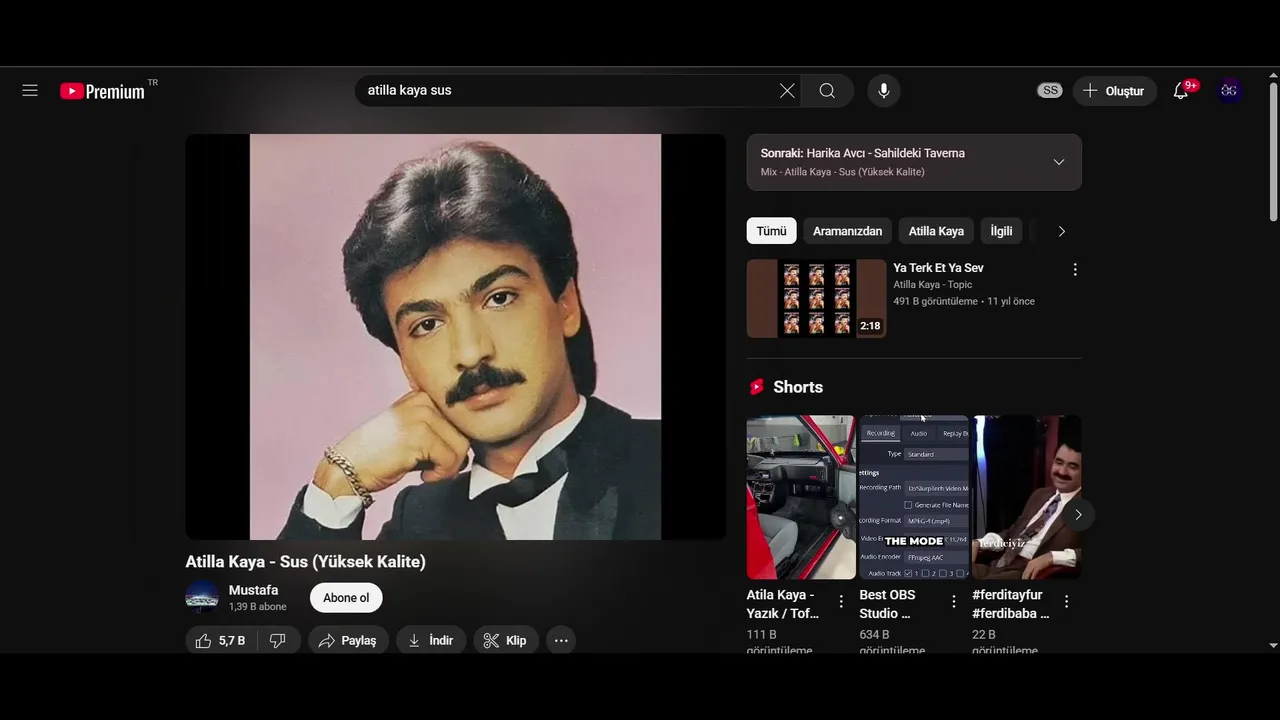Start voice search with microphone
This screenshot has height=720, width=1280.
point(884,91)
